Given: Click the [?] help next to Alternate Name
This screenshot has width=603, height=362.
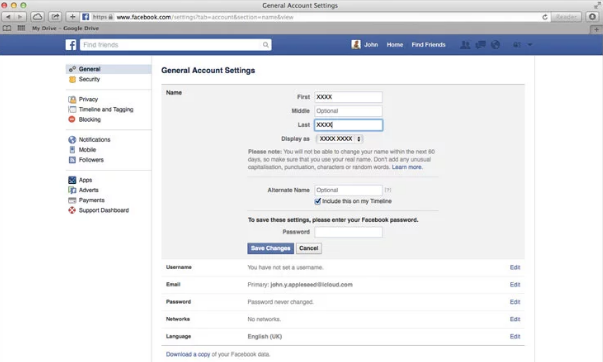Looking at the screenshot, I should tap(388, 190).
